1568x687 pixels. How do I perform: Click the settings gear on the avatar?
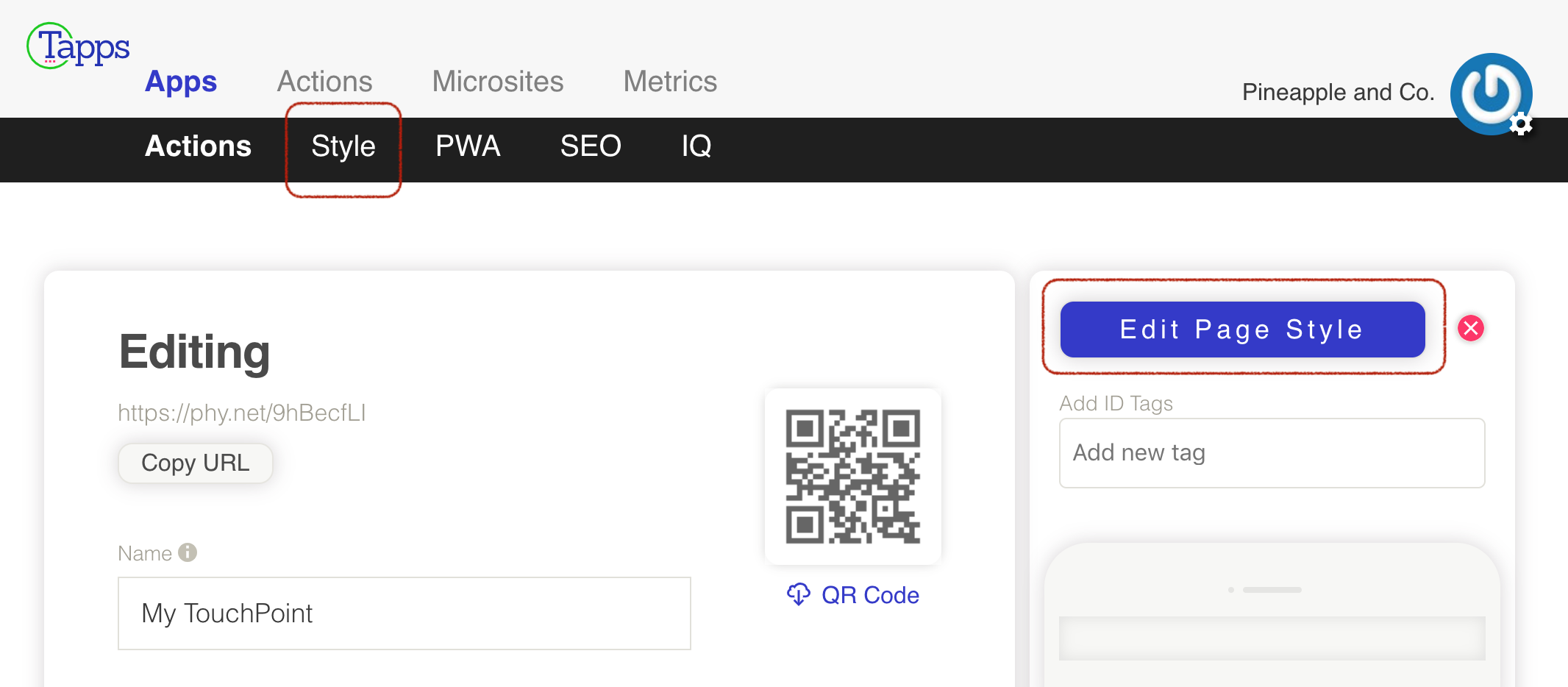(x=1521, y=124)
